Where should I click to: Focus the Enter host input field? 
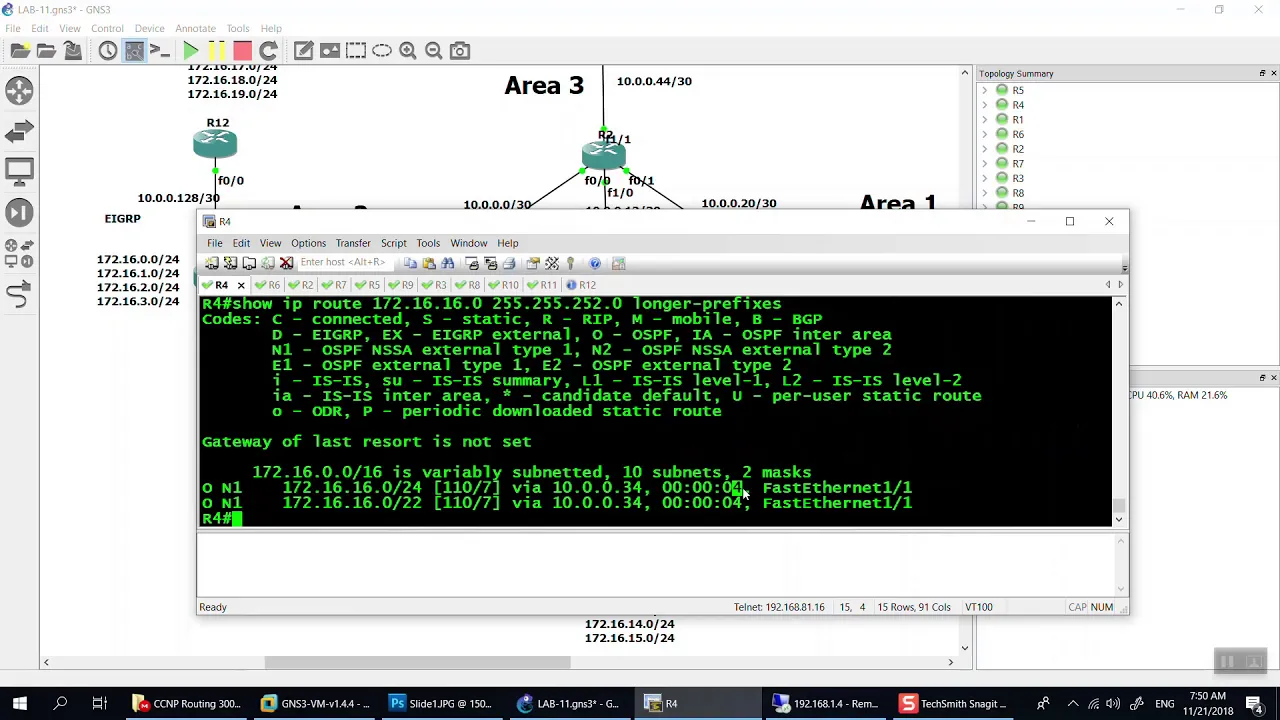(343, 263)
